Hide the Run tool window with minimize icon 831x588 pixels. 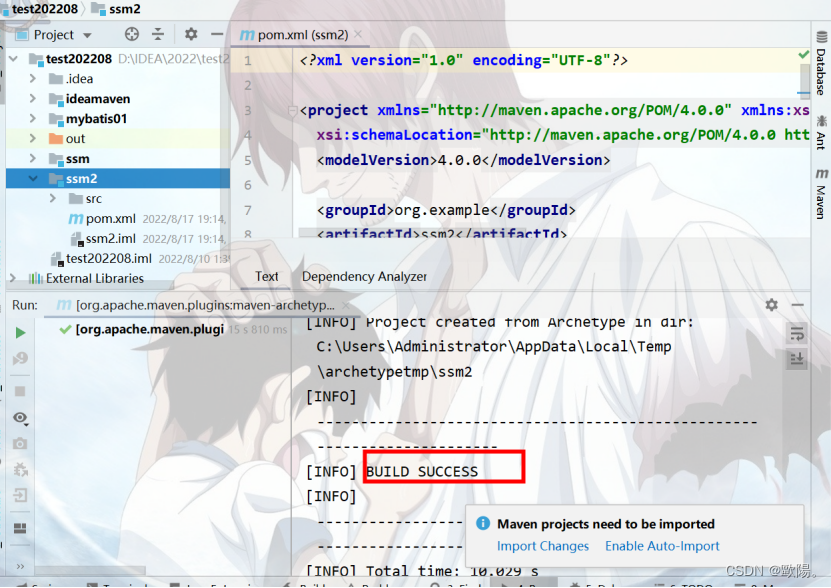(x=797, y=304)
